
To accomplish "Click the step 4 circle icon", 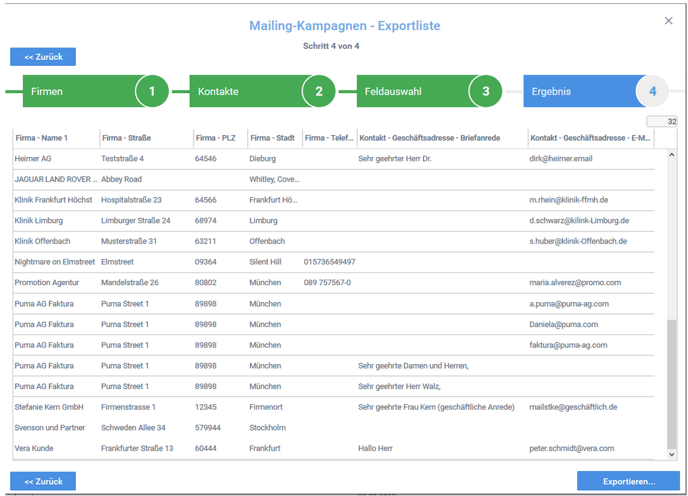I will click(x=653, y=91).
